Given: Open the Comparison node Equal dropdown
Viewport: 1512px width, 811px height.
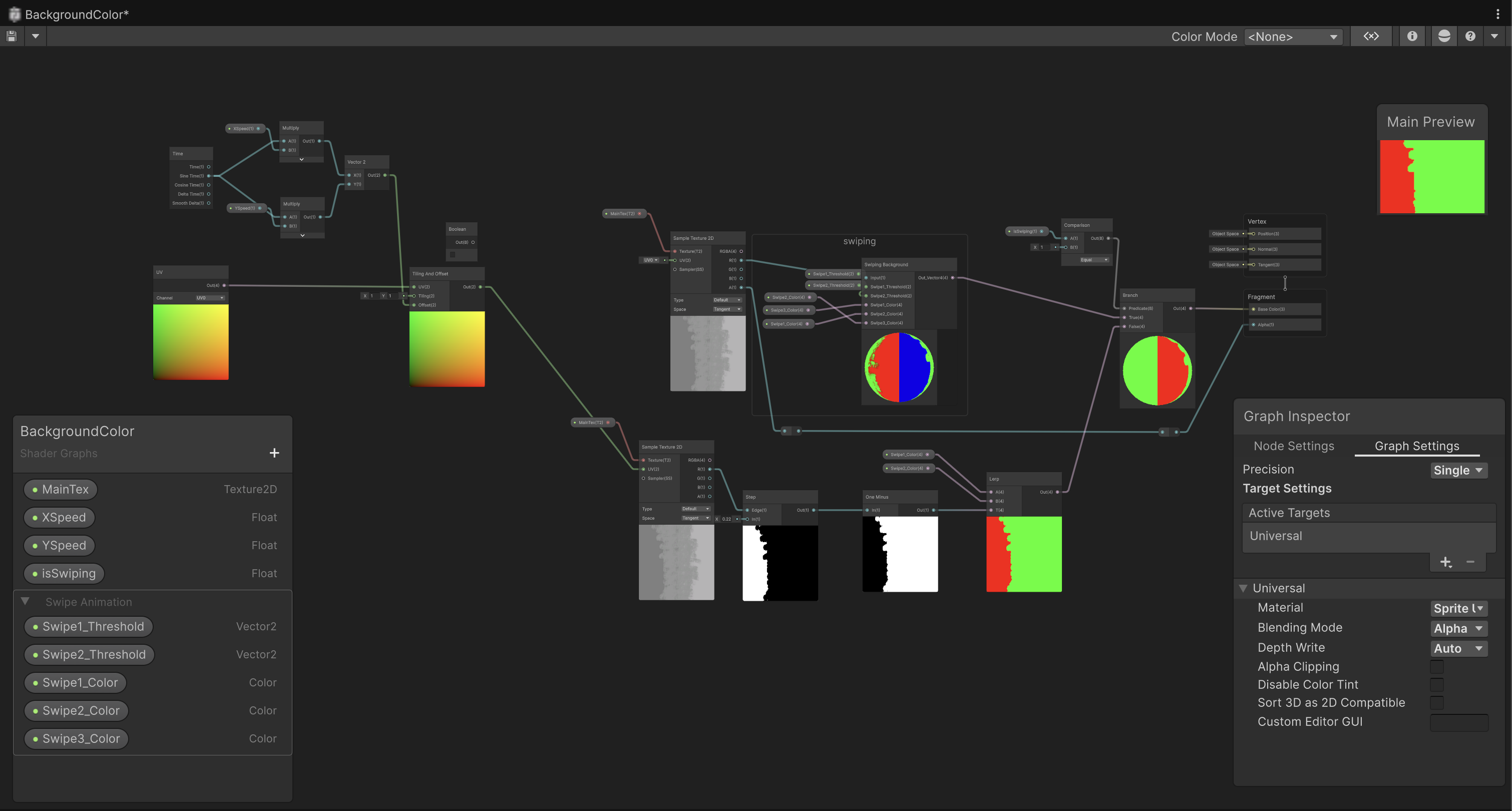Looking at the screenshot, I should [x=1094, y=260].
